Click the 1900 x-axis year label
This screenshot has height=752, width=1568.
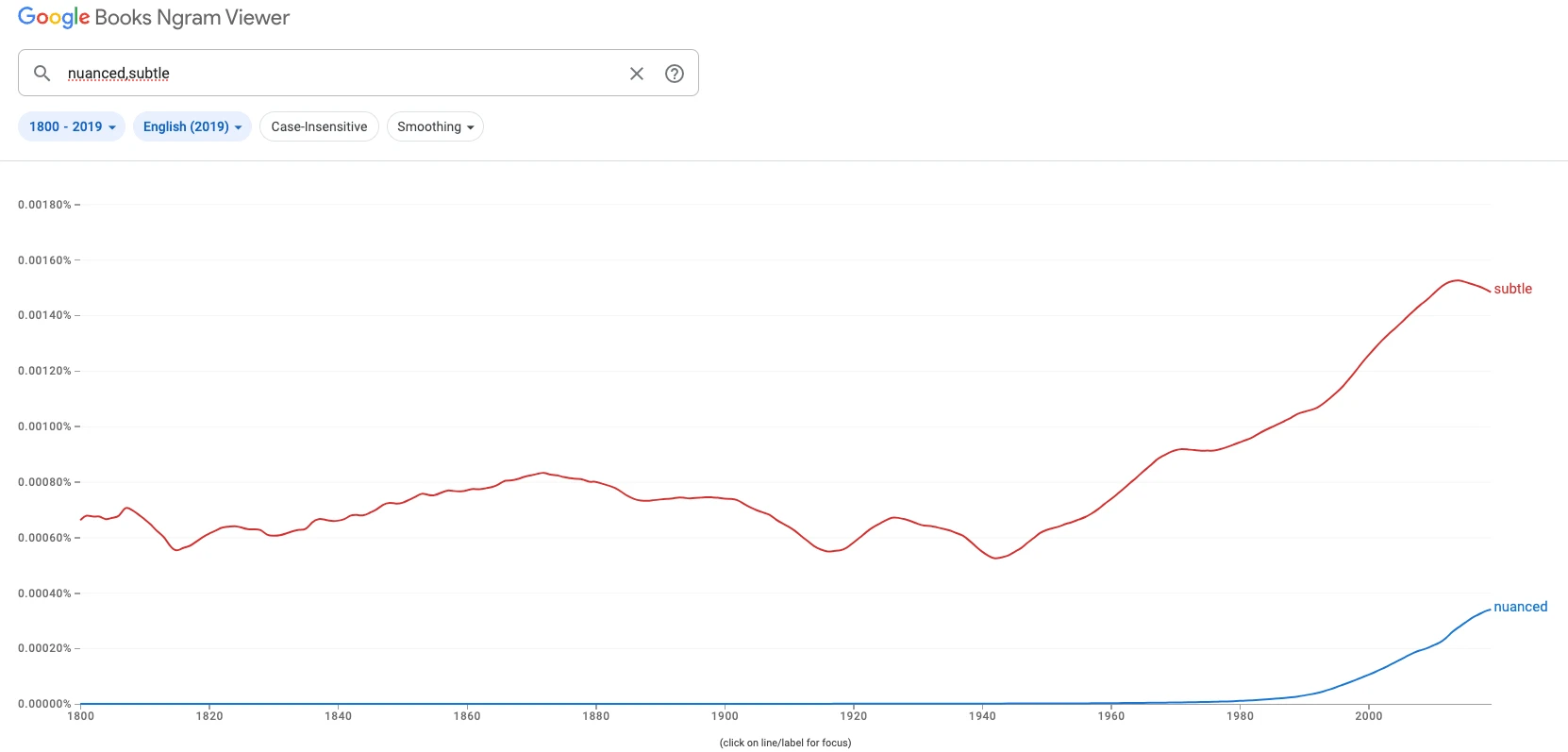coord(725,716)
